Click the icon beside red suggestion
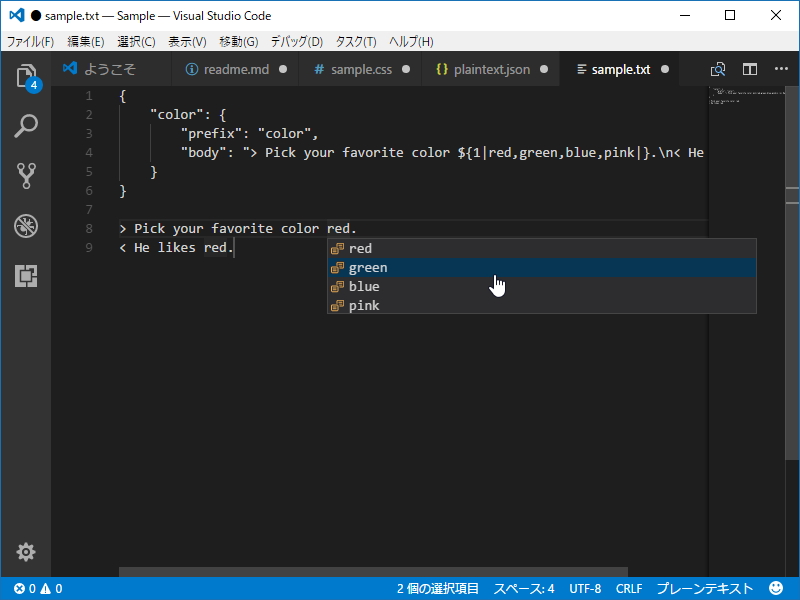 click(337, 248)
